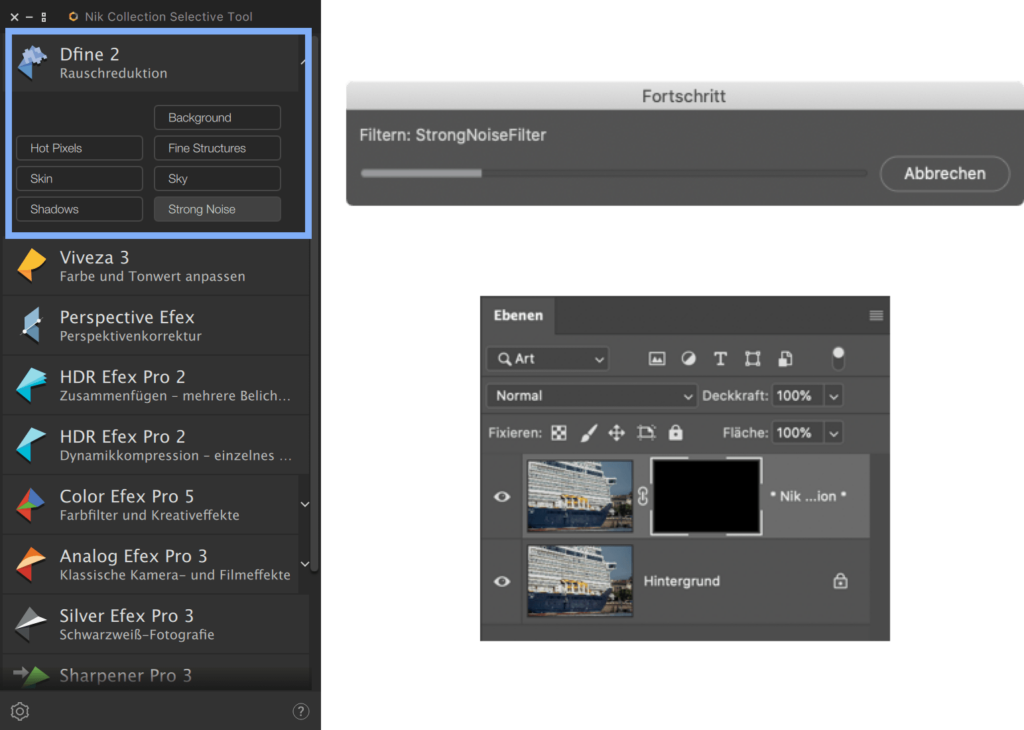The image size is (1024, 730).
Task: Open the Normal blend mode dropdown
Action: tap(591, 396)
